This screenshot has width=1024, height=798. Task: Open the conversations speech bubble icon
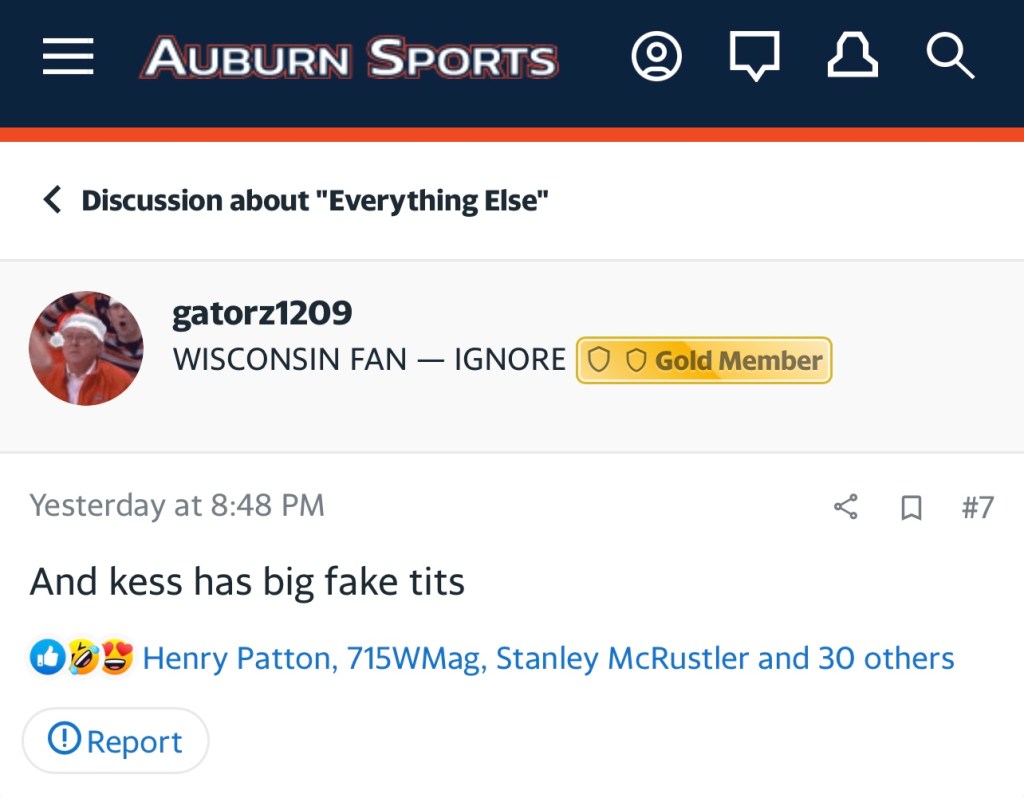(754, 57)
